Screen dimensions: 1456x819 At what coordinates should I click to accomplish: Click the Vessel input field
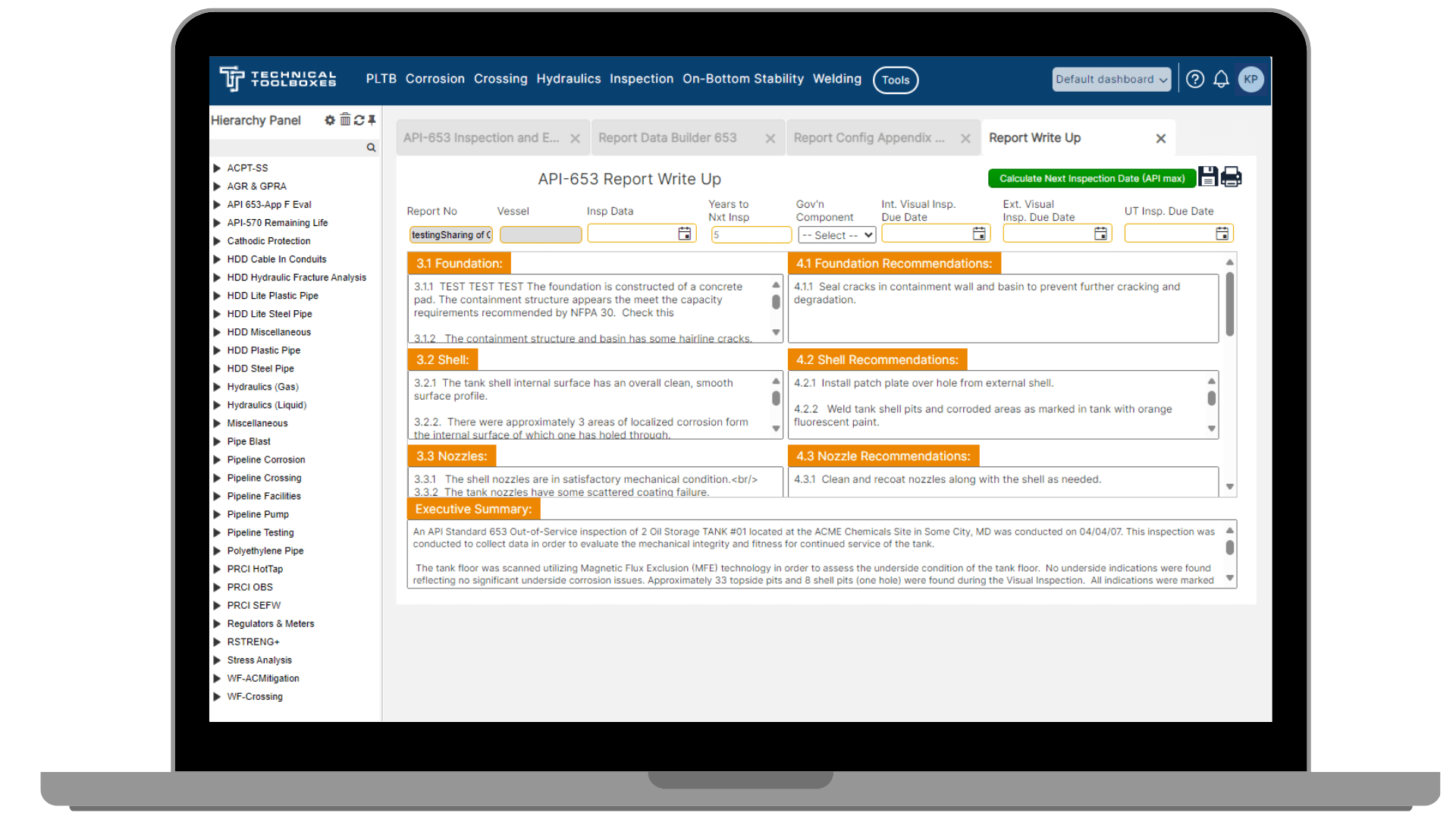pos(541,235)
